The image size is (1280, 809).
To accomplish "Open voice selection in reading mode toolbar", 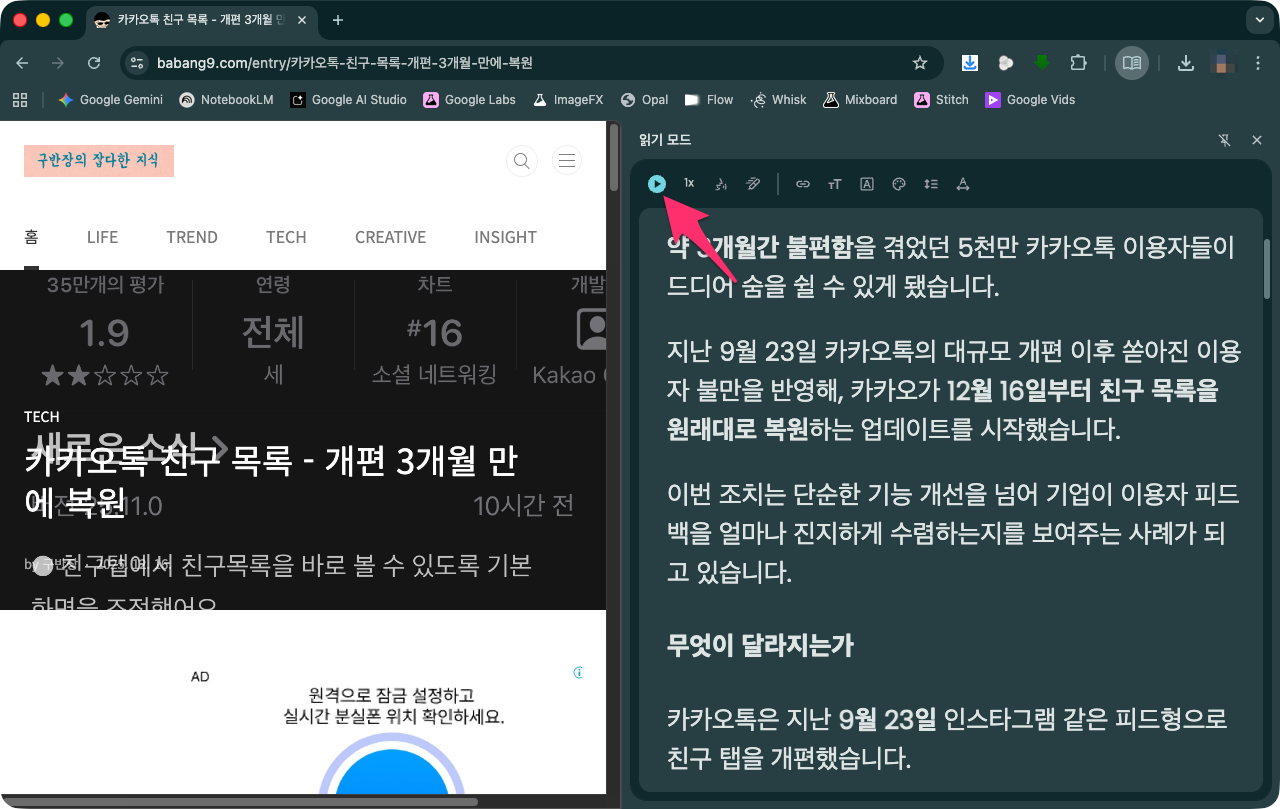I will pos(721,184).
